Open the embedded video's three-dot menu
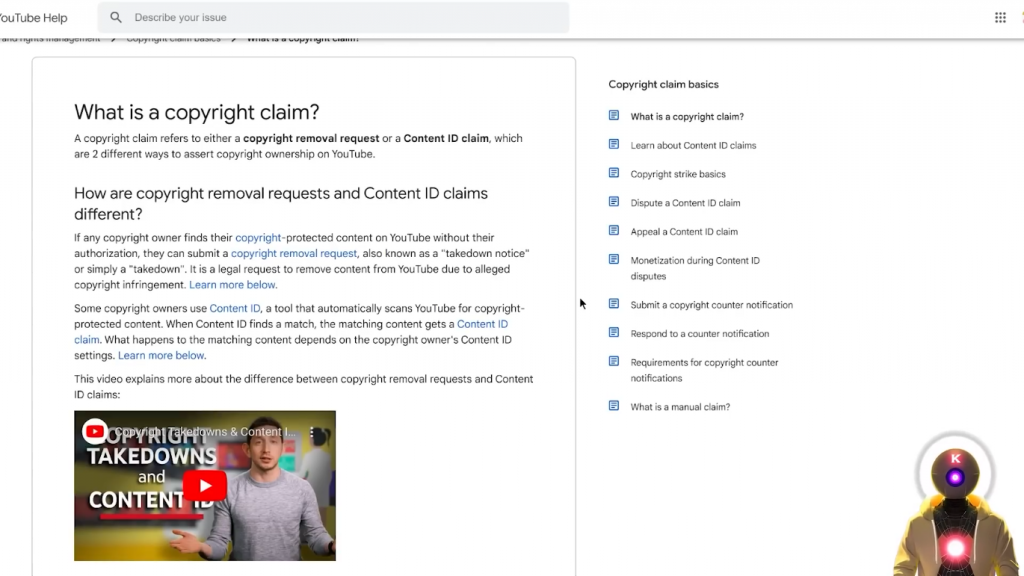1024x576 pixels. pyautogui.click(x=311, y=432)
